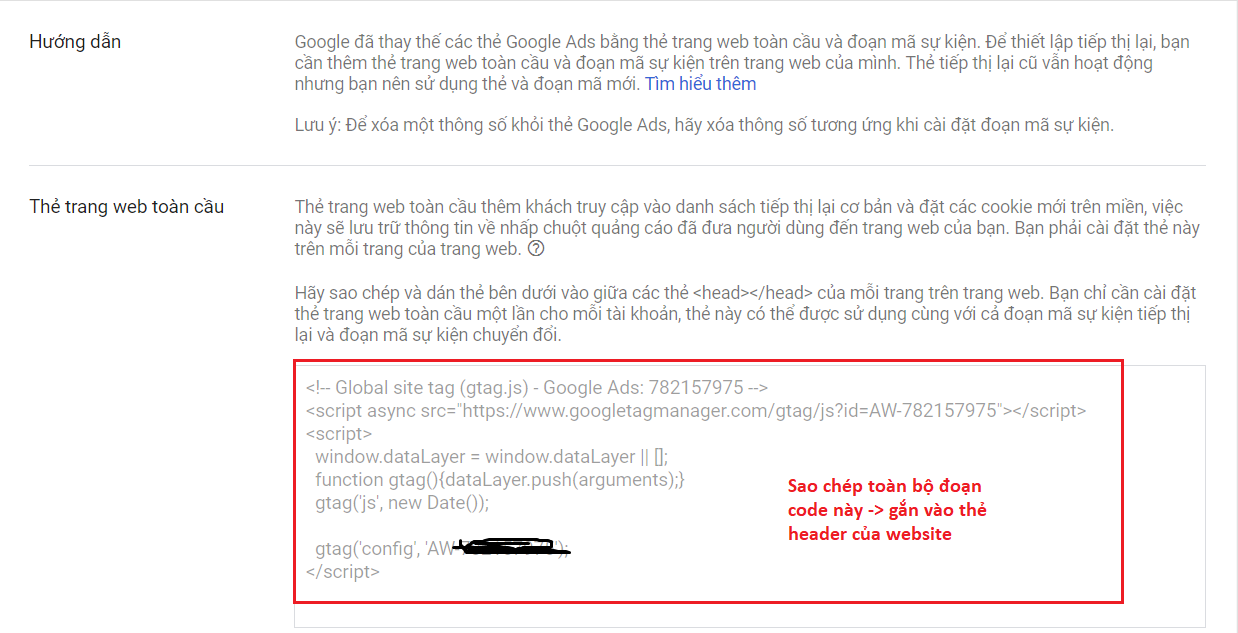Click the paragraph starting 'Thẻ trang web toàn cầu thêm khách'
This screenshot has width=1238, height=633.
click(x=745, y=228)
